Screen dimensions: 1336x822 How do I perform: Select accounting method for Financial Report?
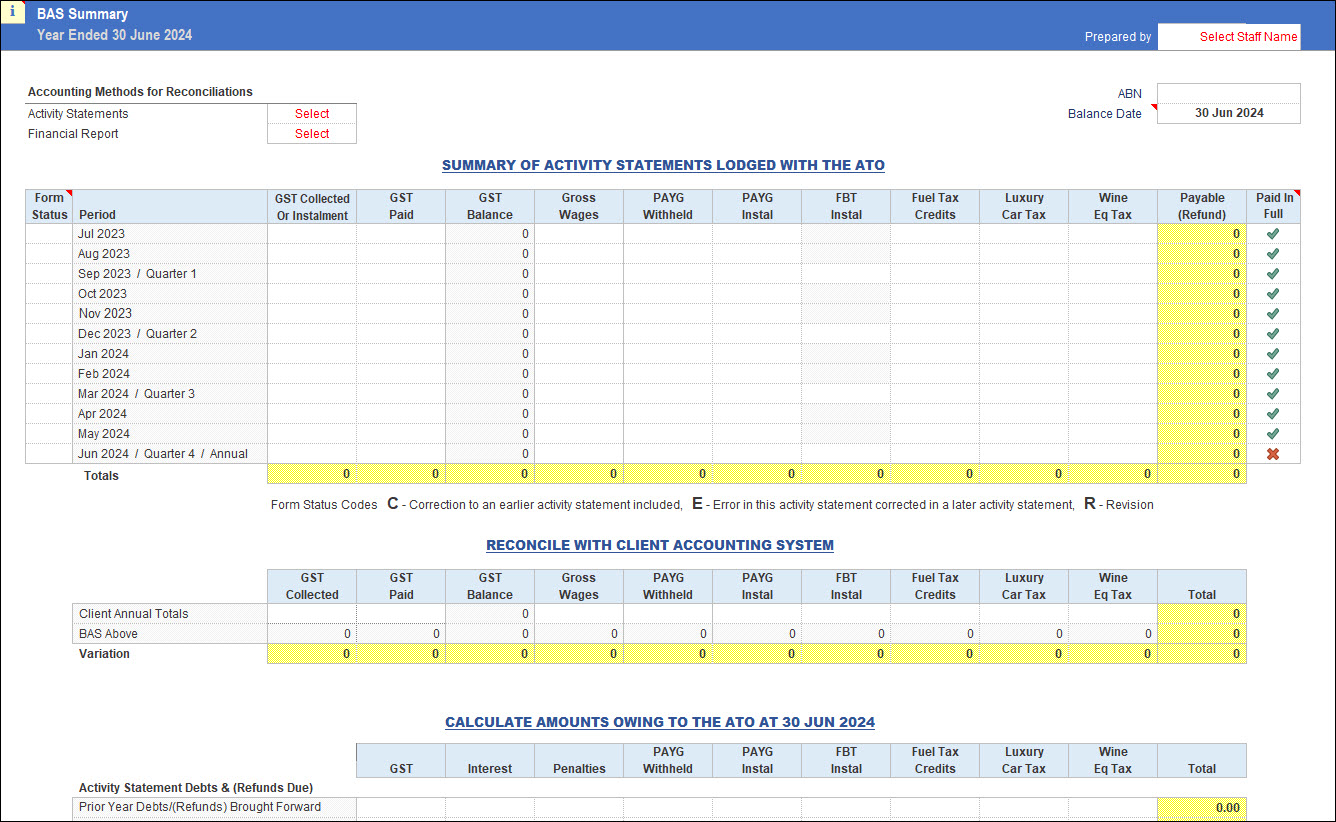click(312, 134)
